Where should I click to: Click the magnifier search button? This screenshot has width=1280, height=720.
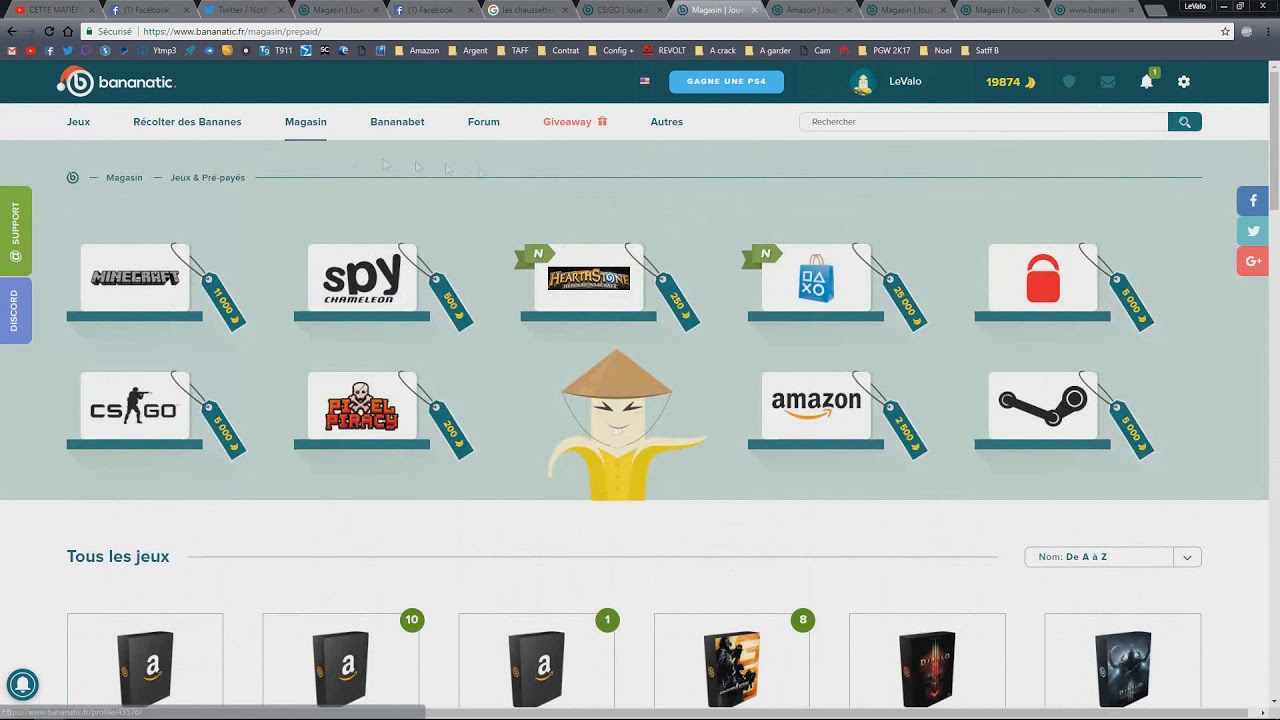(x=1185, y=122)
